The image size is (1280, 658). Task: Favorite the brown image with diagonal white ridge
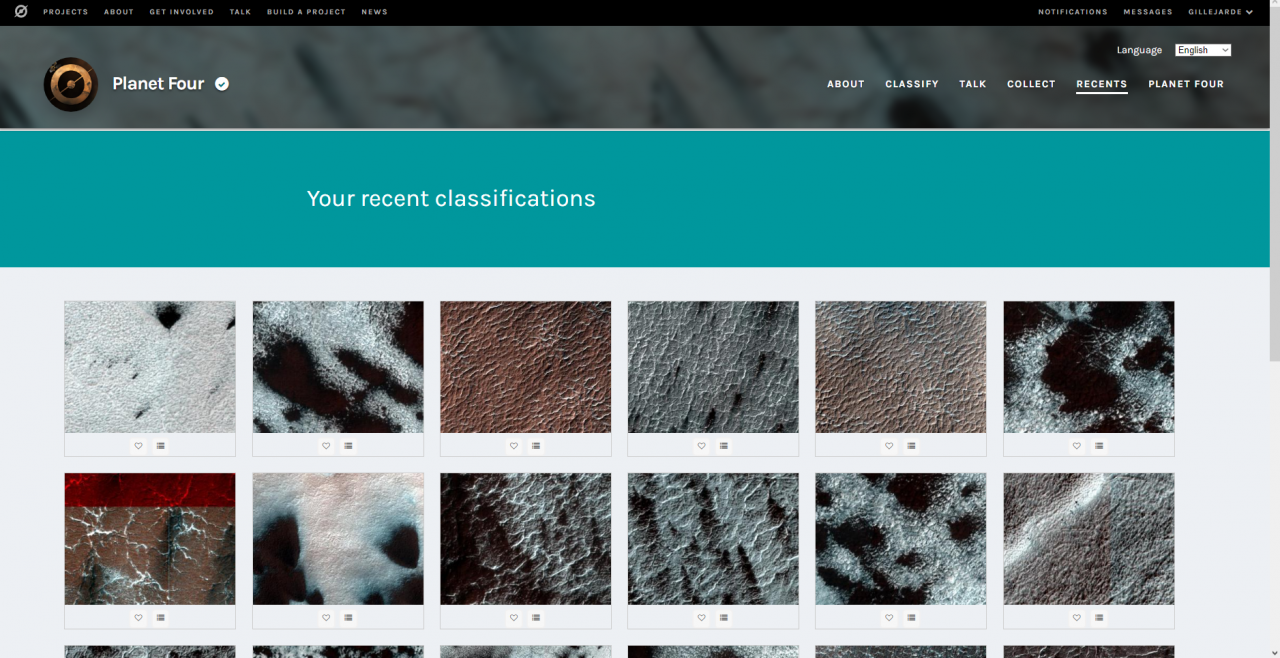click(1077, 618)
